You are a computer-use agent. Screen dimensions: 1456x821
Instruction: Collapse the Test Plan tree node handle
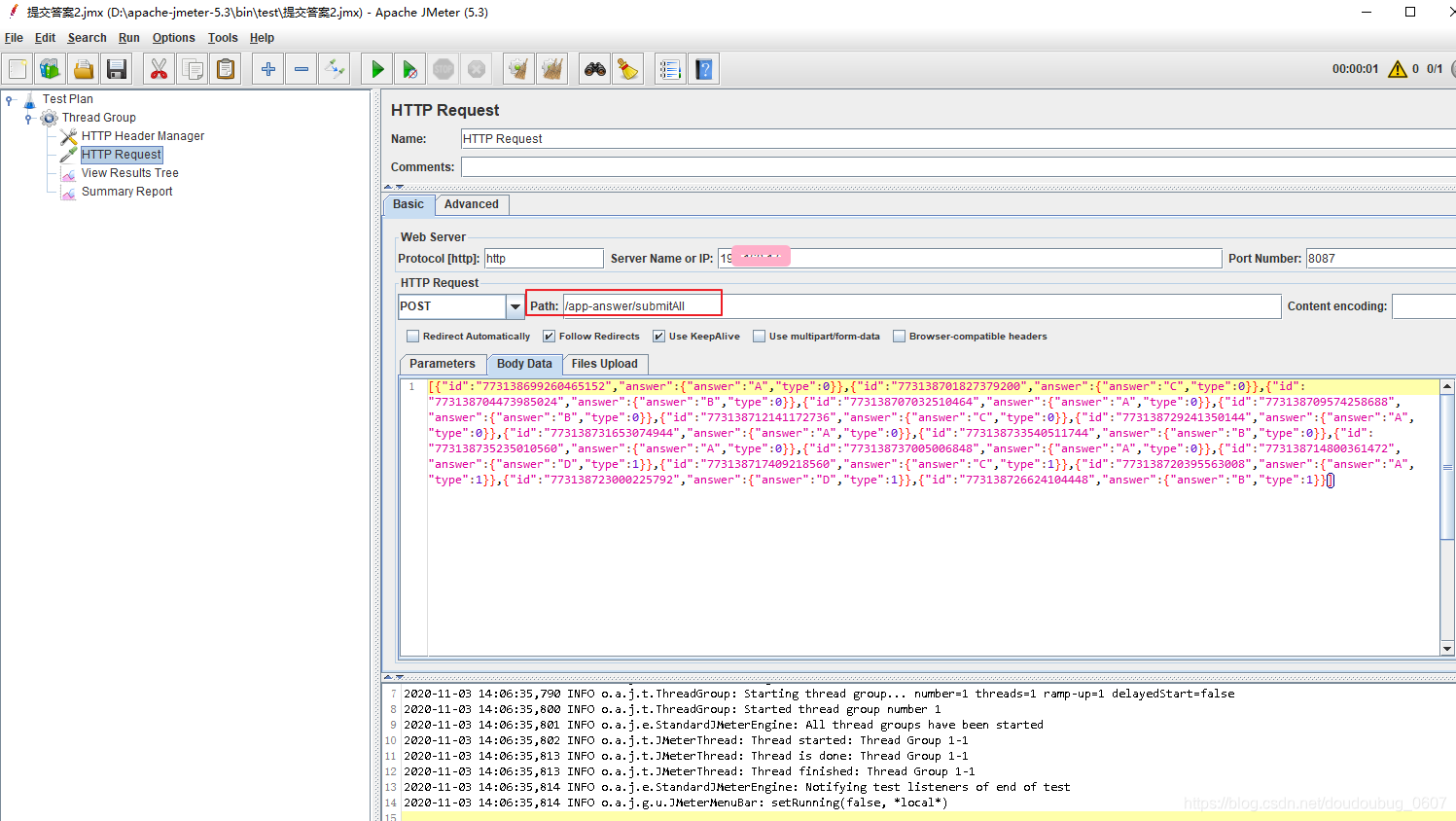coord(9,99)
